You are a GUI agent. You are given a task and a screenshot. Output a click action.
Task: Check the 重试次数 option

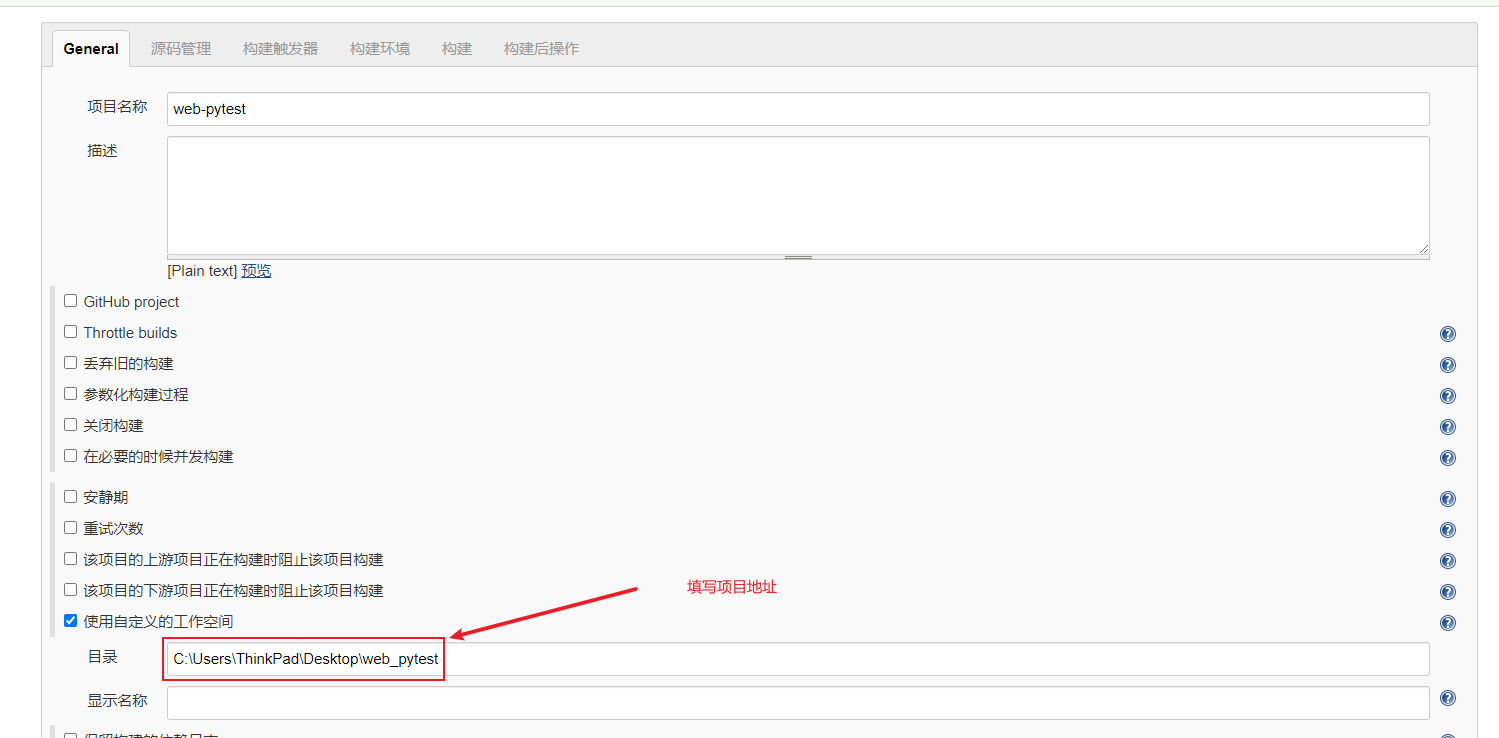[x=70, y=527]
